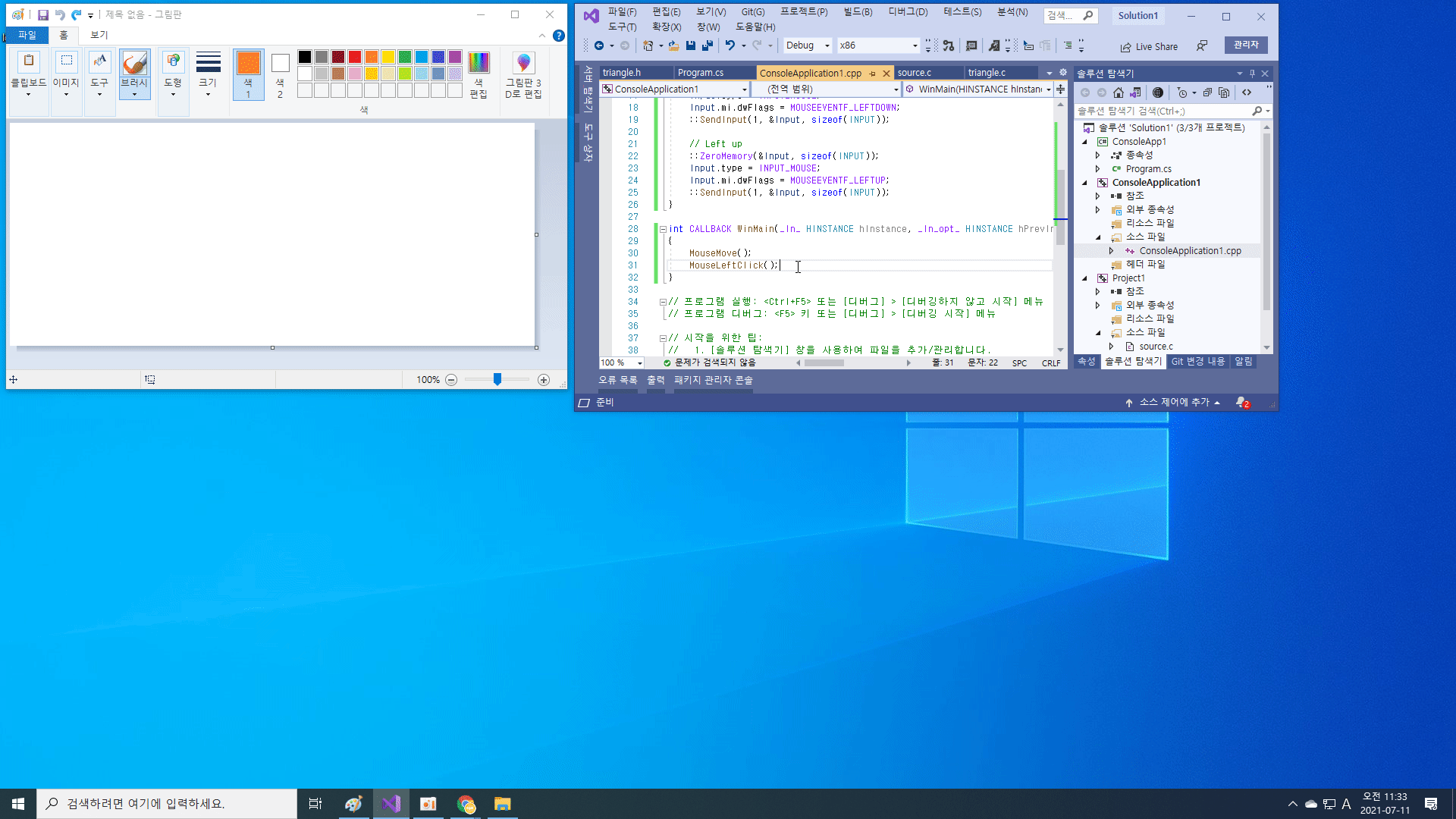The width and height of the screenshot is (1456, 819).
Task: Open the 오류 목록 panel
Action: pos(617,380)
